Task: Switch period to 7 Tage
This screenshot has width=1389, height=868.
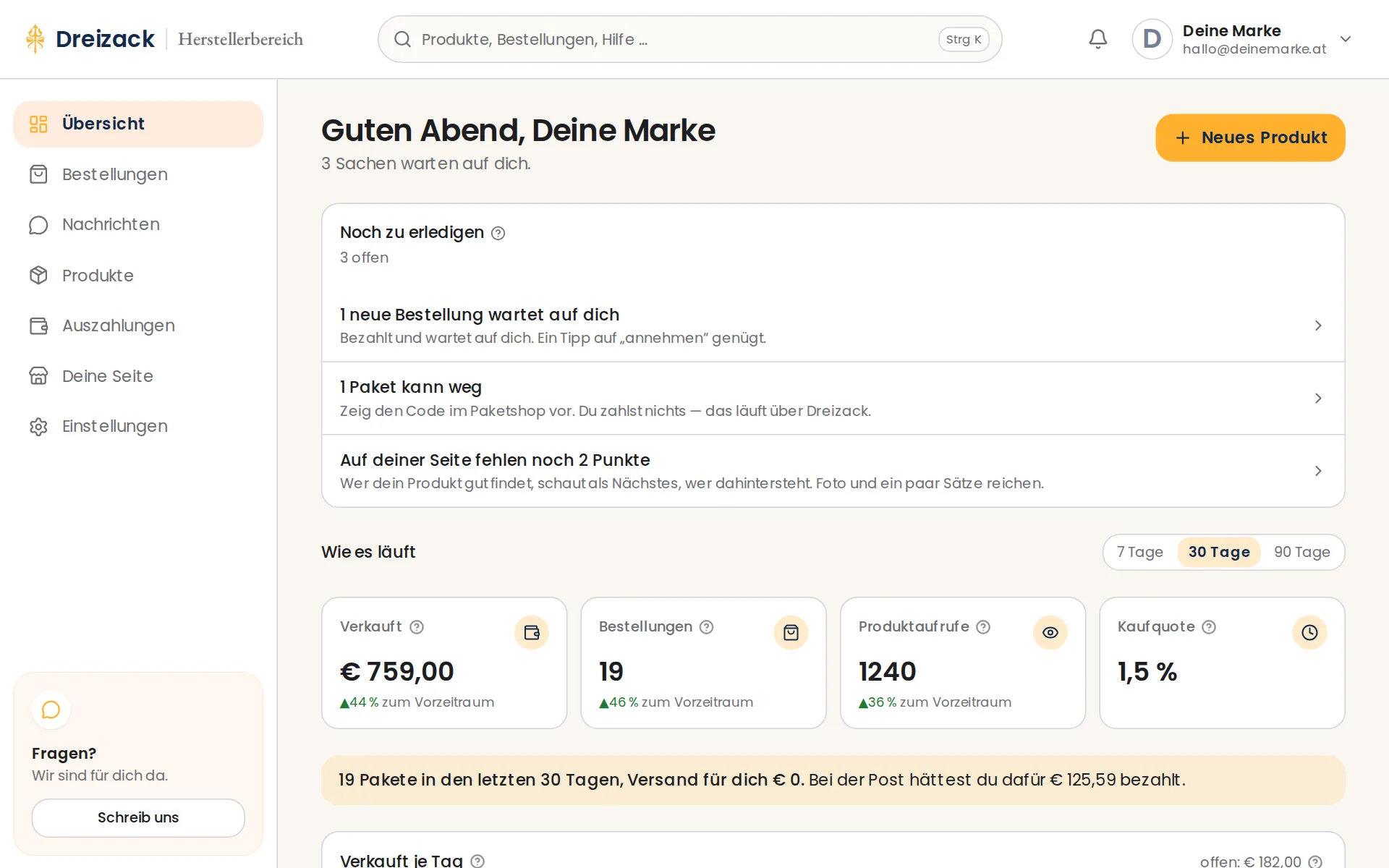Action: [1139, 552]
